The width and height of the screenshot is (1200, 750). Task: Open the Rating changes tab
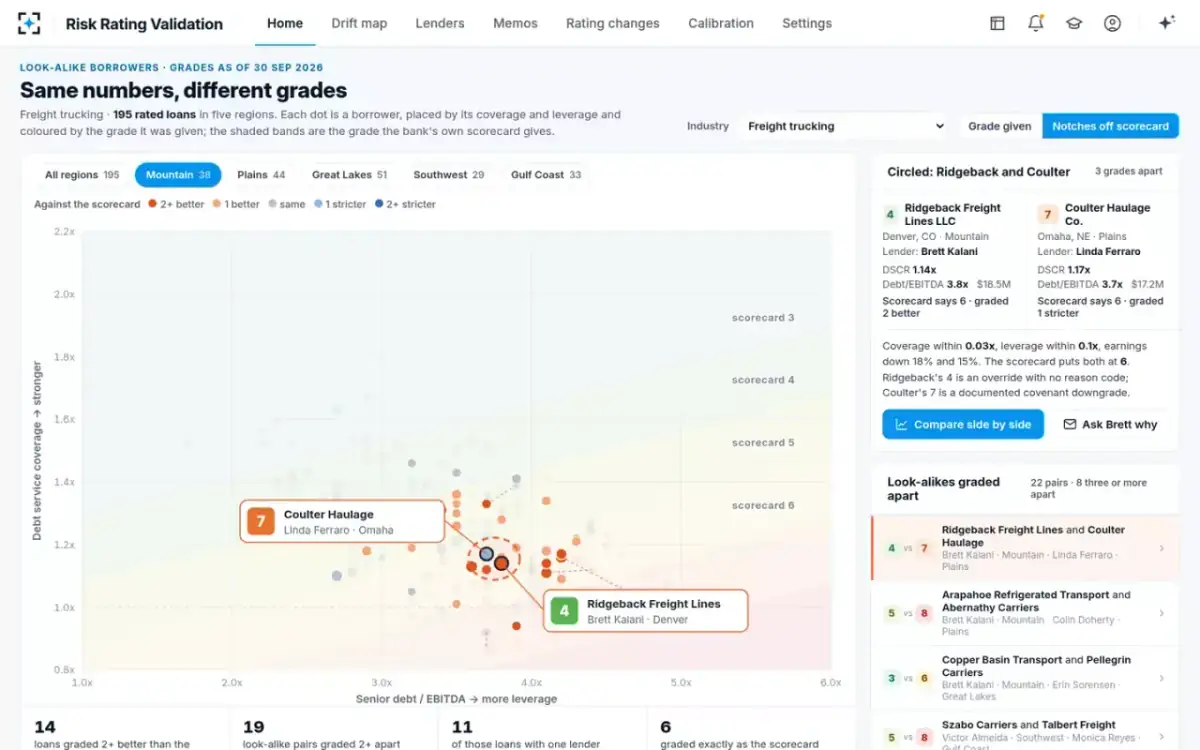click(x=612, y=23)
